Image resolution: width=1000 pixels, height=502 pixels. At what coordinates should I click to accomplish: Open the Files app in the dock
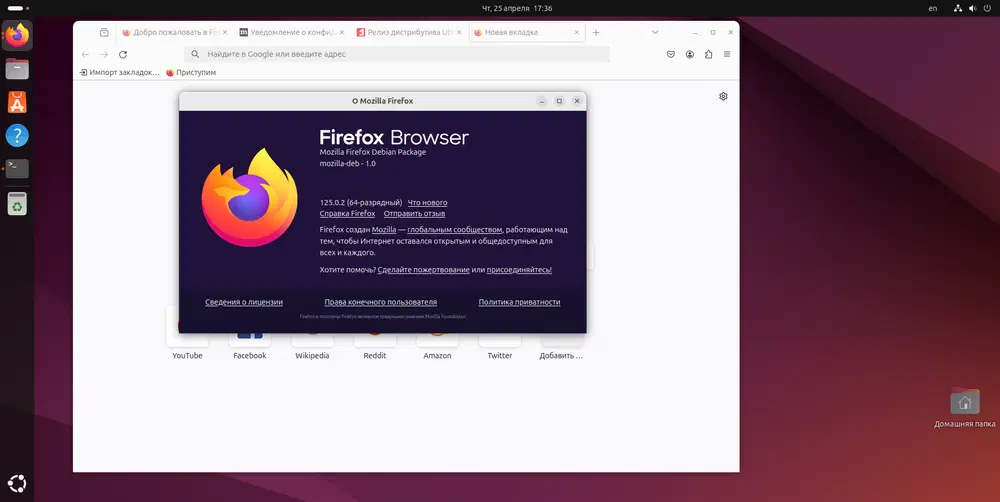pyautogui.click(x=17, y=68)
